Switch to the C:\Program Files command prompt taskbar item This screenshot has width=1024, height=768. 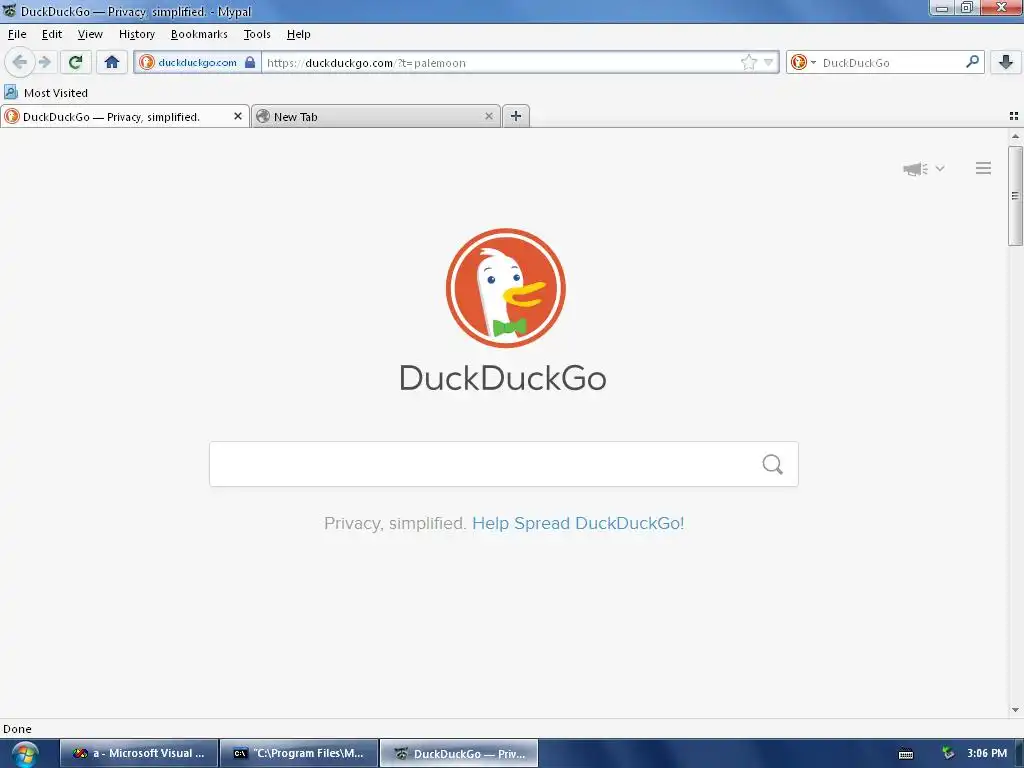tap(299, 753)
